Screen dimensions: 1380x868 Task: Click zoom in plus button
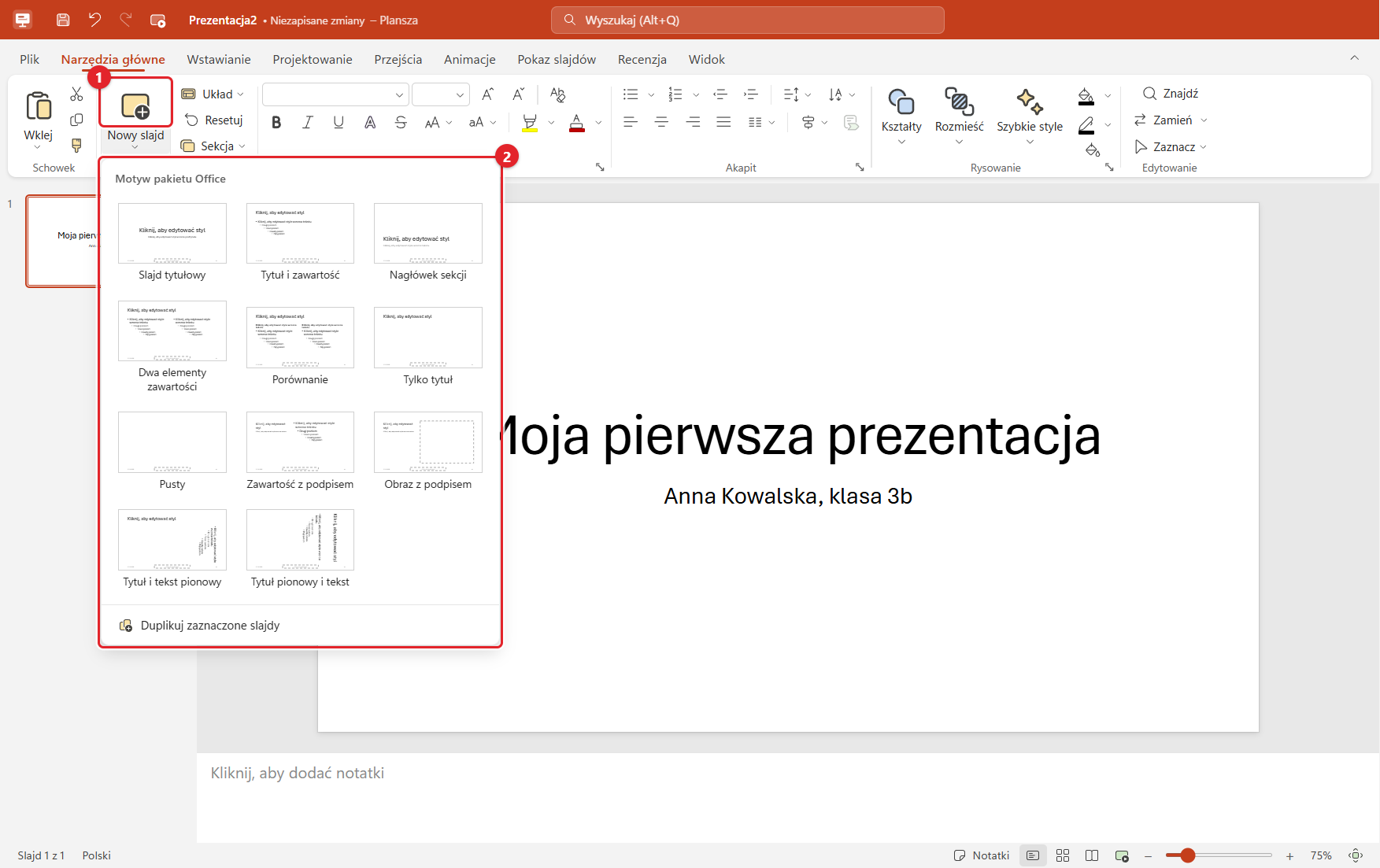(x=1289, y=855)
